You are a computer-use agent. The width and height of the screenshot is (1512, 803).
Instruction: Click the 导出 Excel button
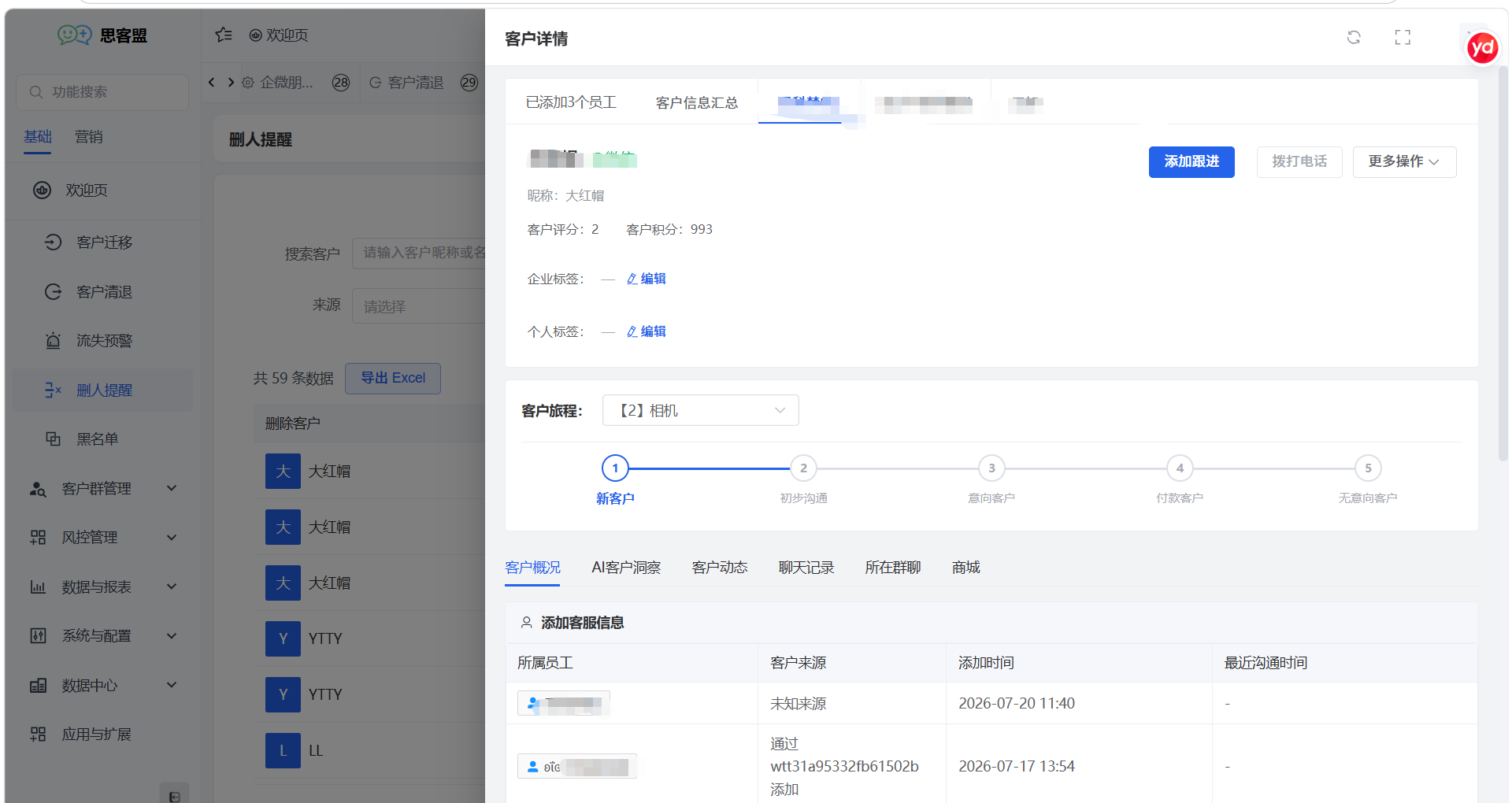point(393,378)
